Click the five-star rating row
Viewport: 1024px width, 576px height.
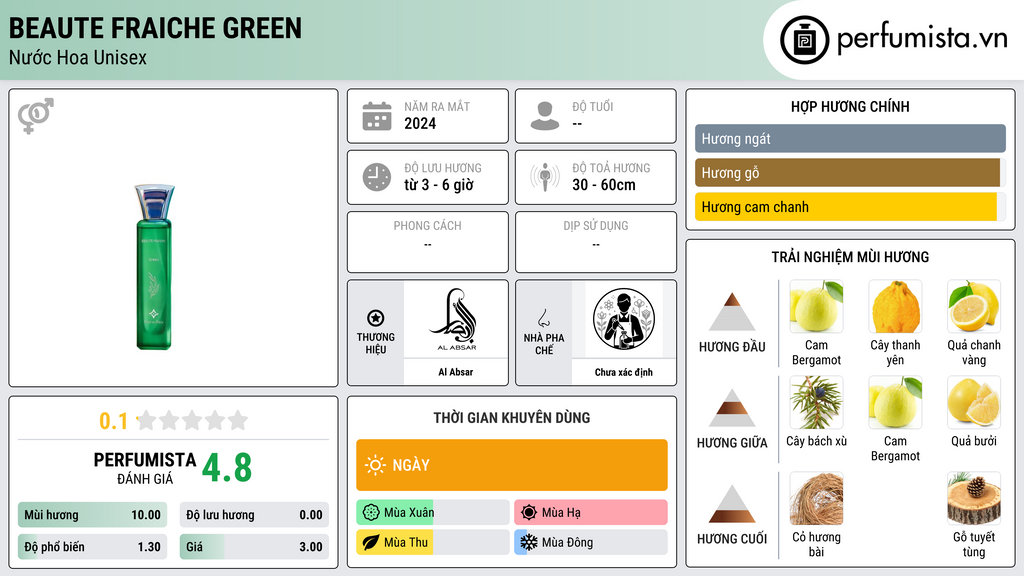click(x=192, y=420)
